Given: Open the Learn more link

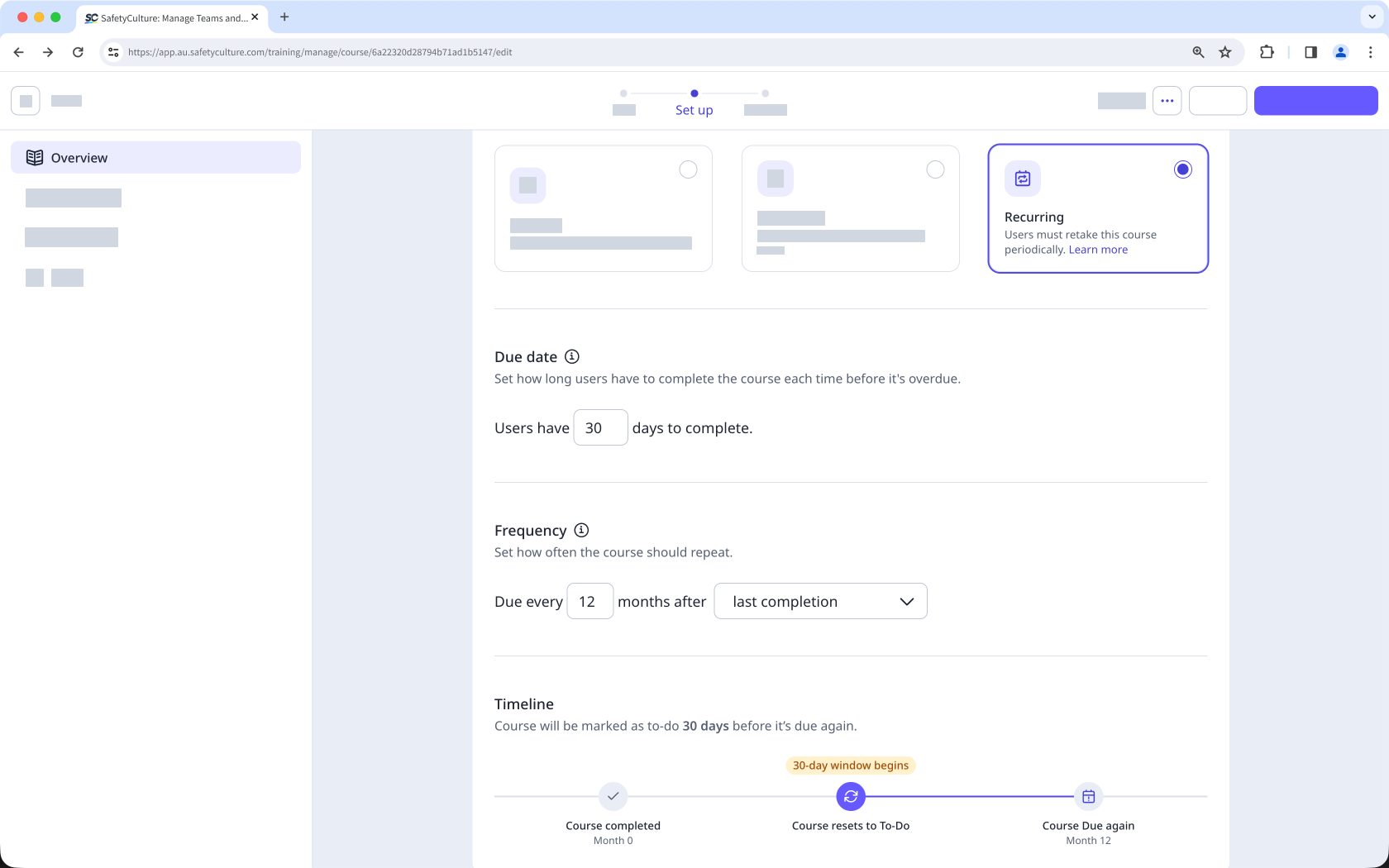Looking at the screenshot, I should pos(1098,250).
